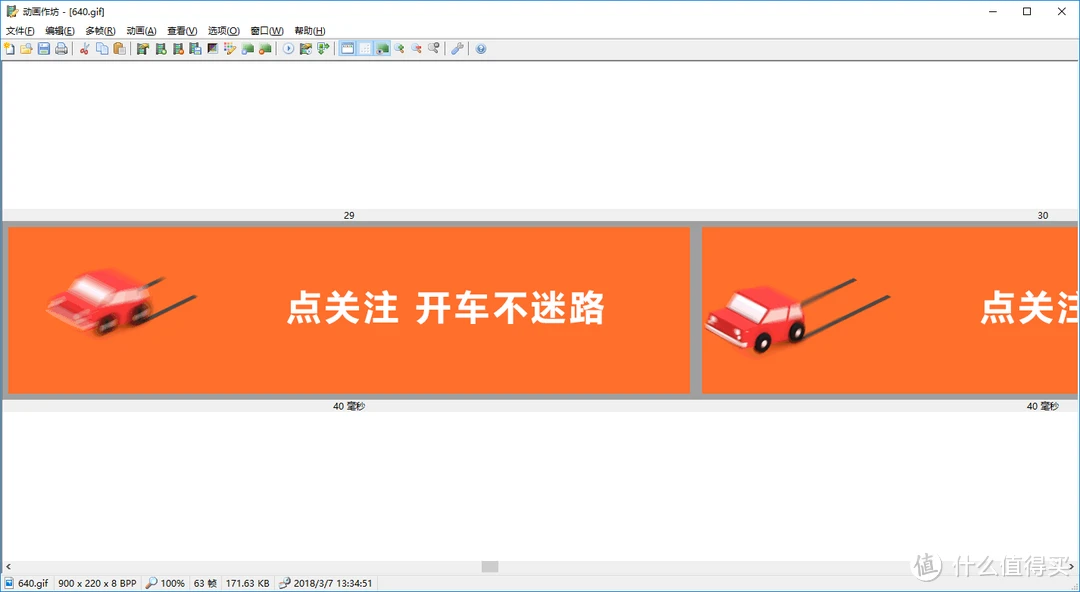Minimize the 动画作坊 window

tap(993, 12)
